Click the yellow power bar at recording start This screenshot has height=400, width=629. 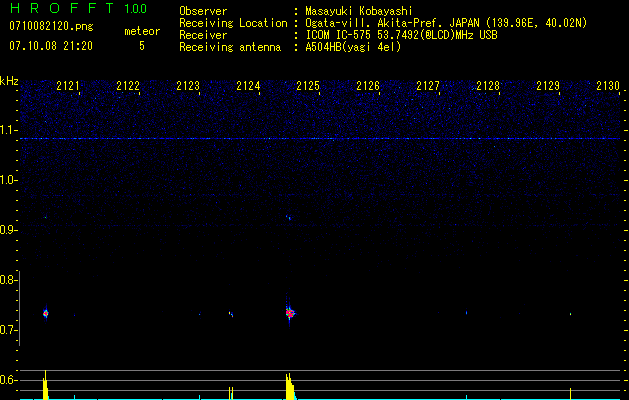click(x=45, y=385)
